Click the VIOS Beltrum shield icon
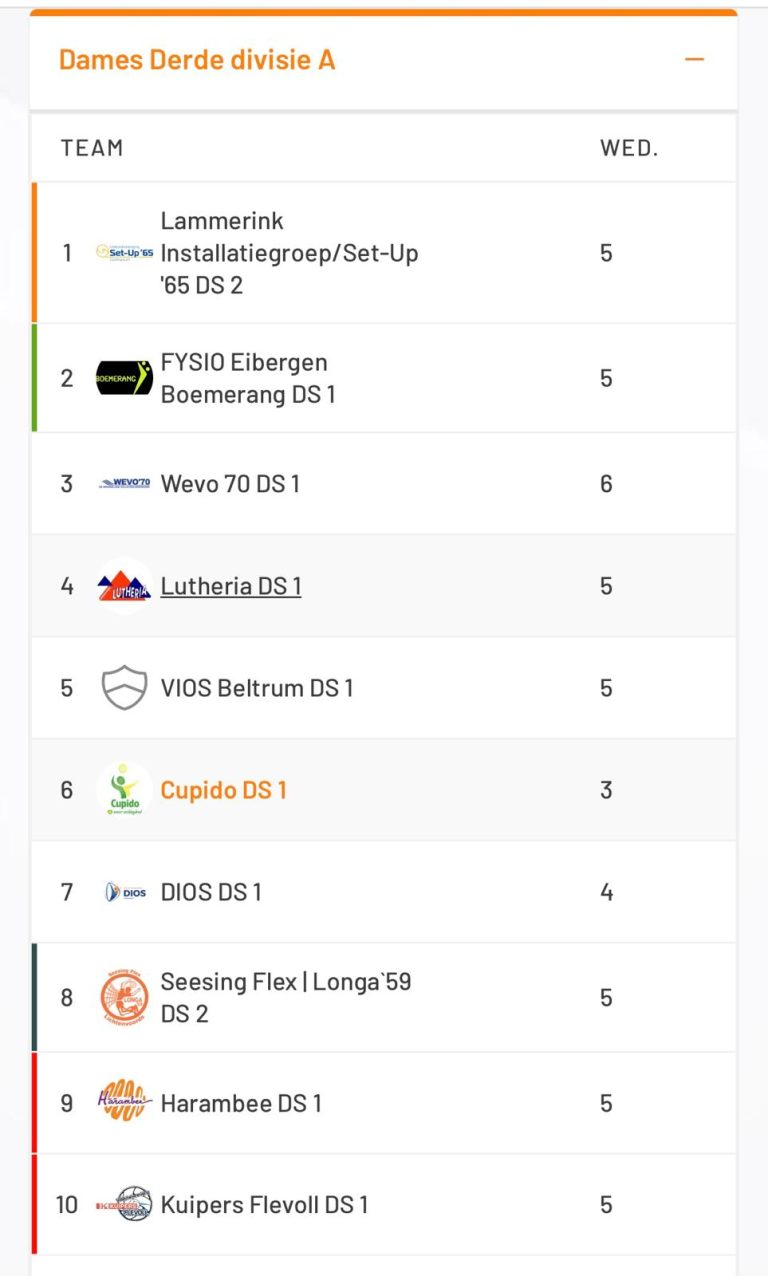 tap(125, 688)
